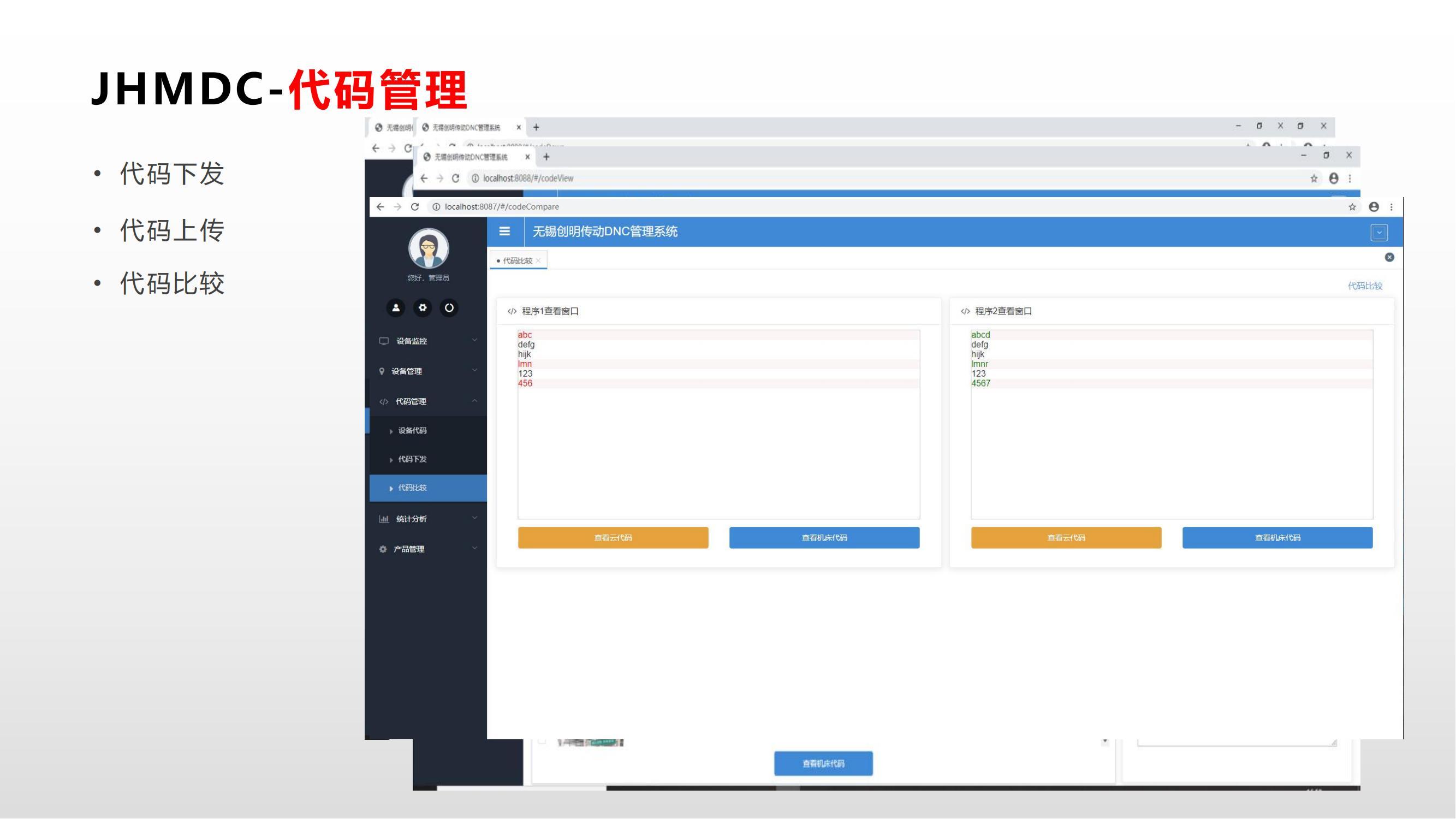The image size is (1456, 819).
Task: Open the top-right header dropdown box
Action: coord(1378,232)
